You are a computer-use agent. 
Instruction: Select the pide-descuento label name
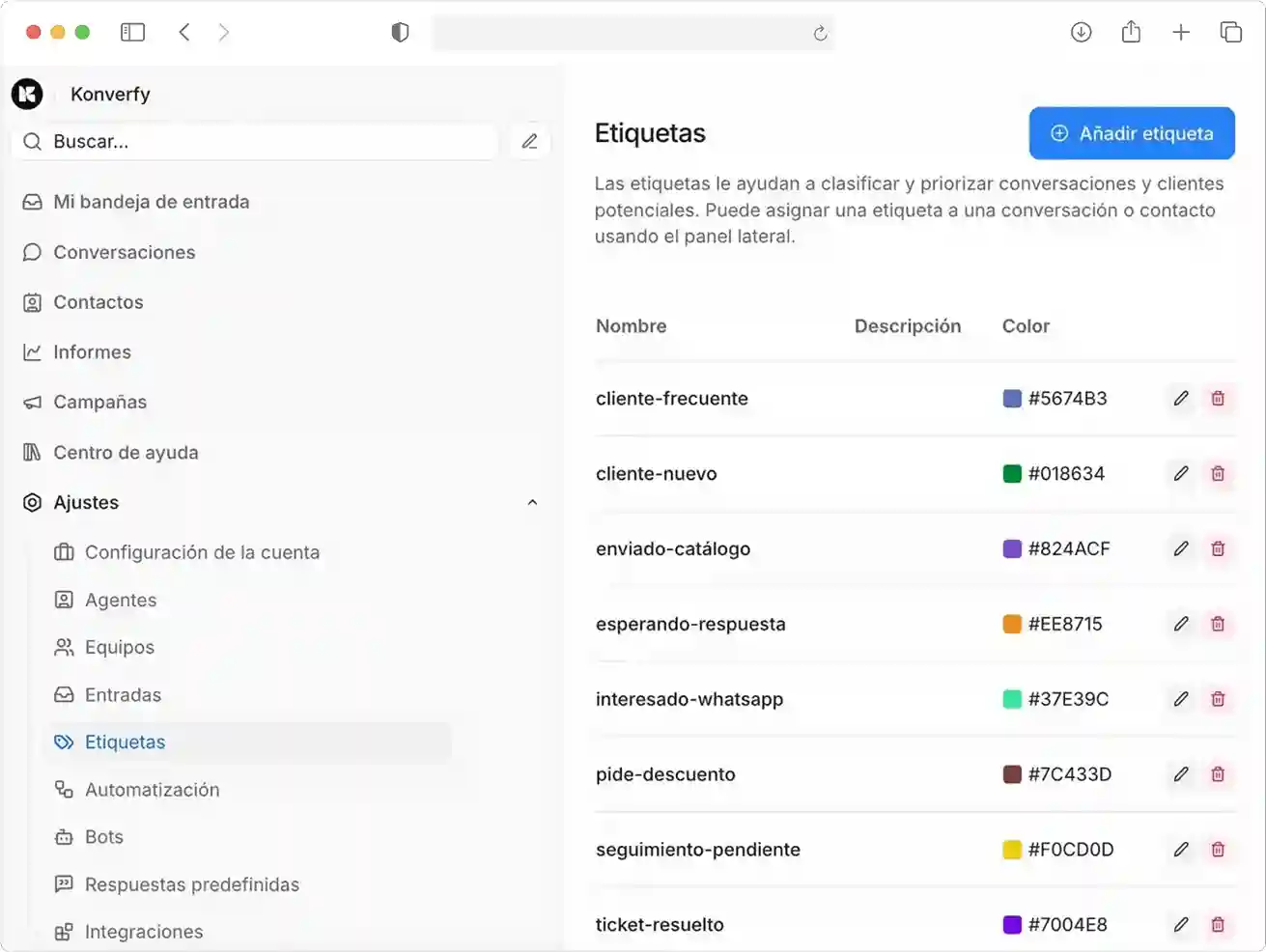click(x=665, y=774)
